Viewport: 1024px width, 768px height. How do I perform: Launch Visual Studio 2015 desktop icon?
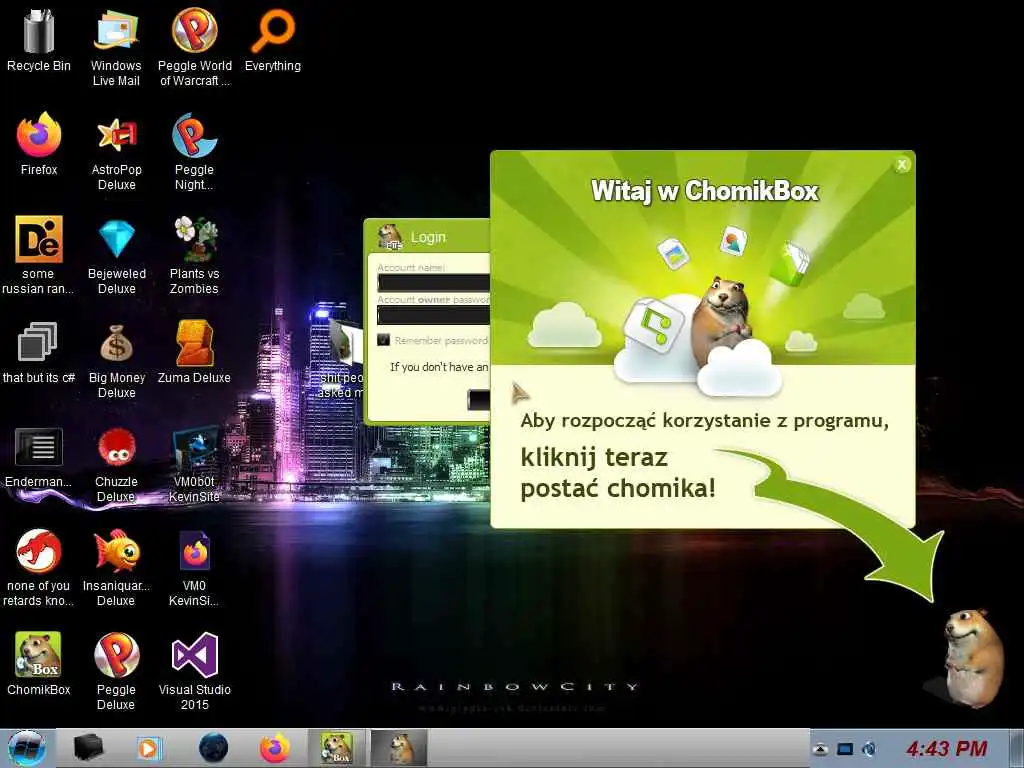pyautogui.click(x=195, y=654)
